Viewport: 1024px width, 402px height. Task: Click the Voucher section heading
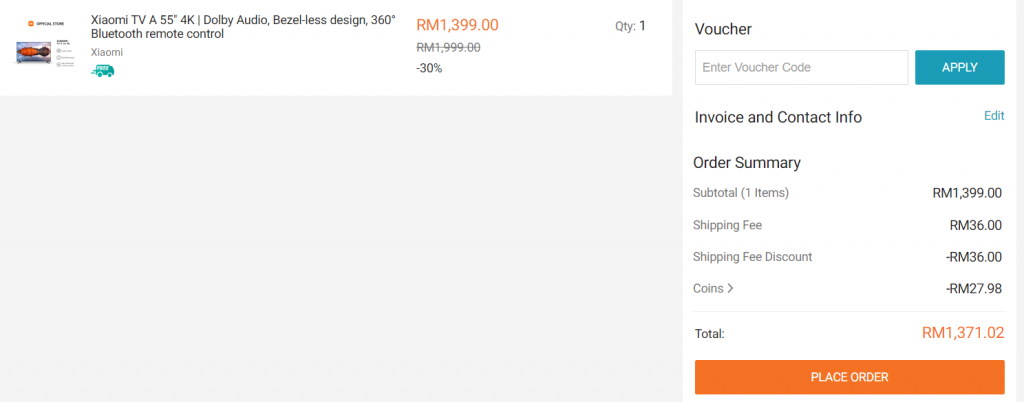point(723,29)
